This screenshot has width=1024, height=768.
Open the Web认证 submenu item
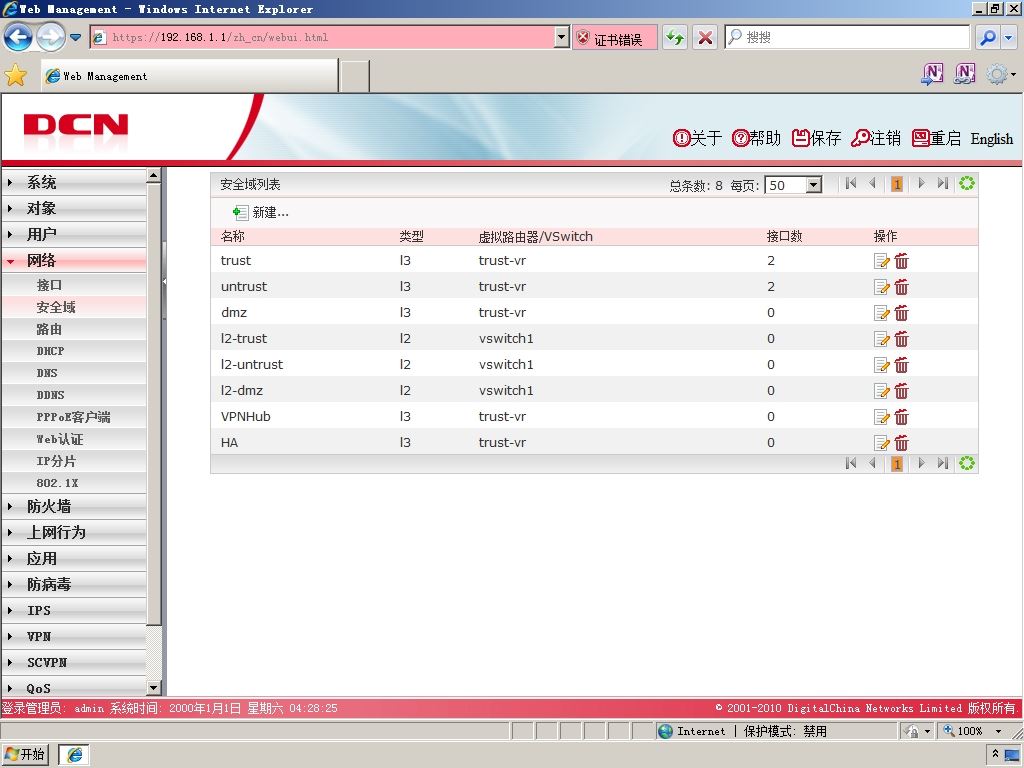click(x=74, y=439)
